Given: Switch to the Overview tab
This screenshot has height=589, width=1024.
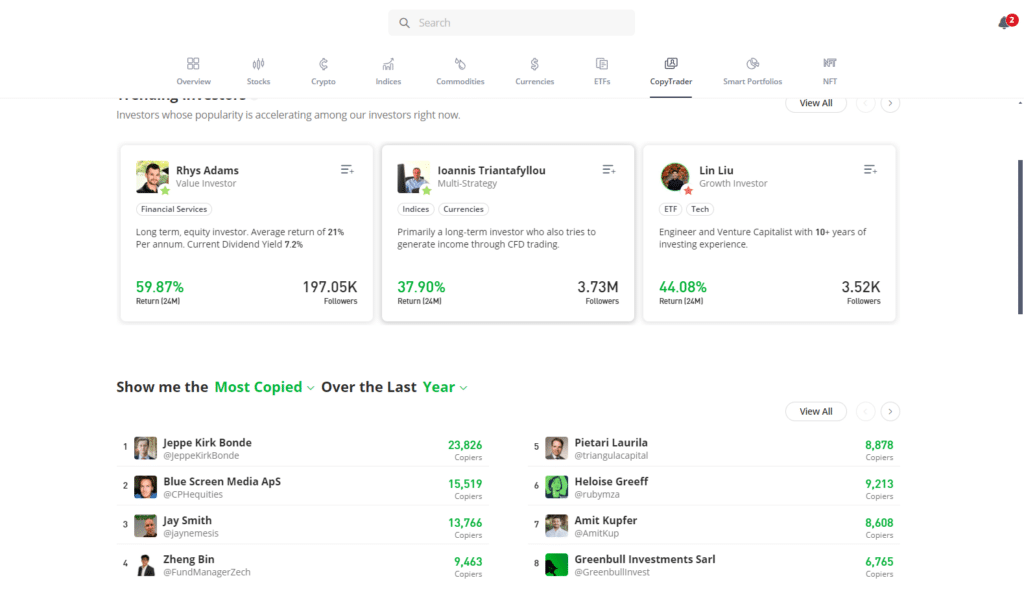Looking at the screenshot, I should coord(193,70).
